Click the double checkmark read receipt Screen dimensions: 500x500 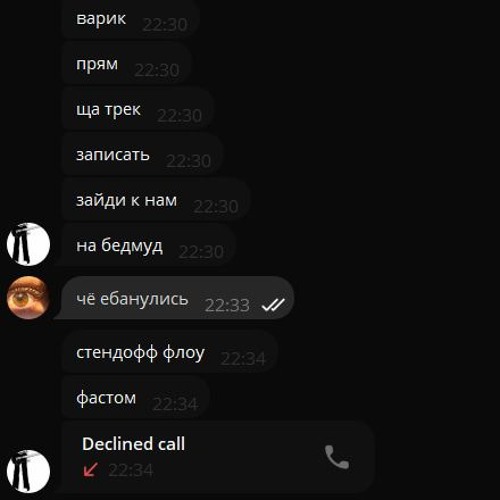pyautogui.click(x=273, y=304)
